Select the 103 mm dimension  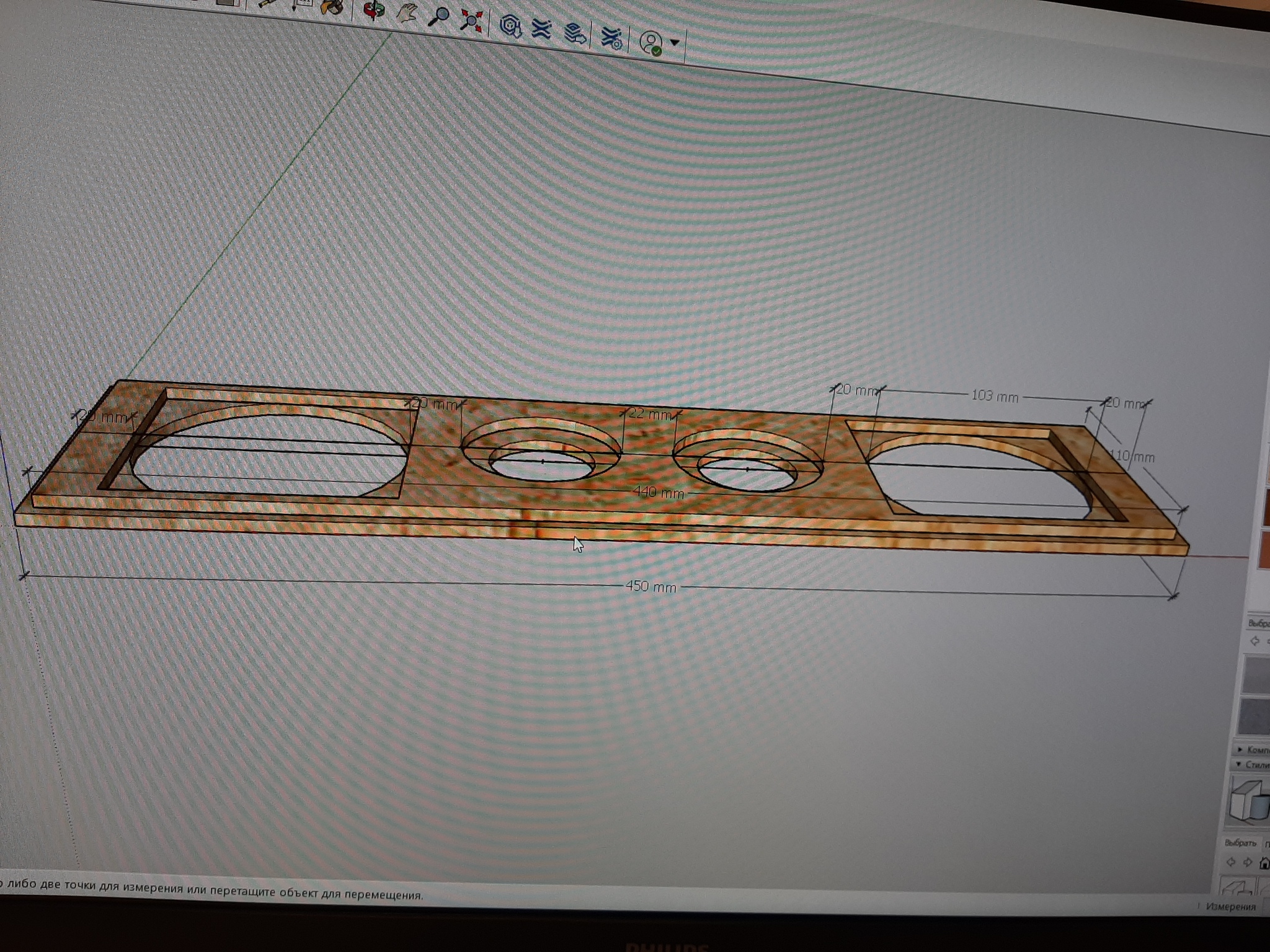pyautogui.click(x=995, y=395)
